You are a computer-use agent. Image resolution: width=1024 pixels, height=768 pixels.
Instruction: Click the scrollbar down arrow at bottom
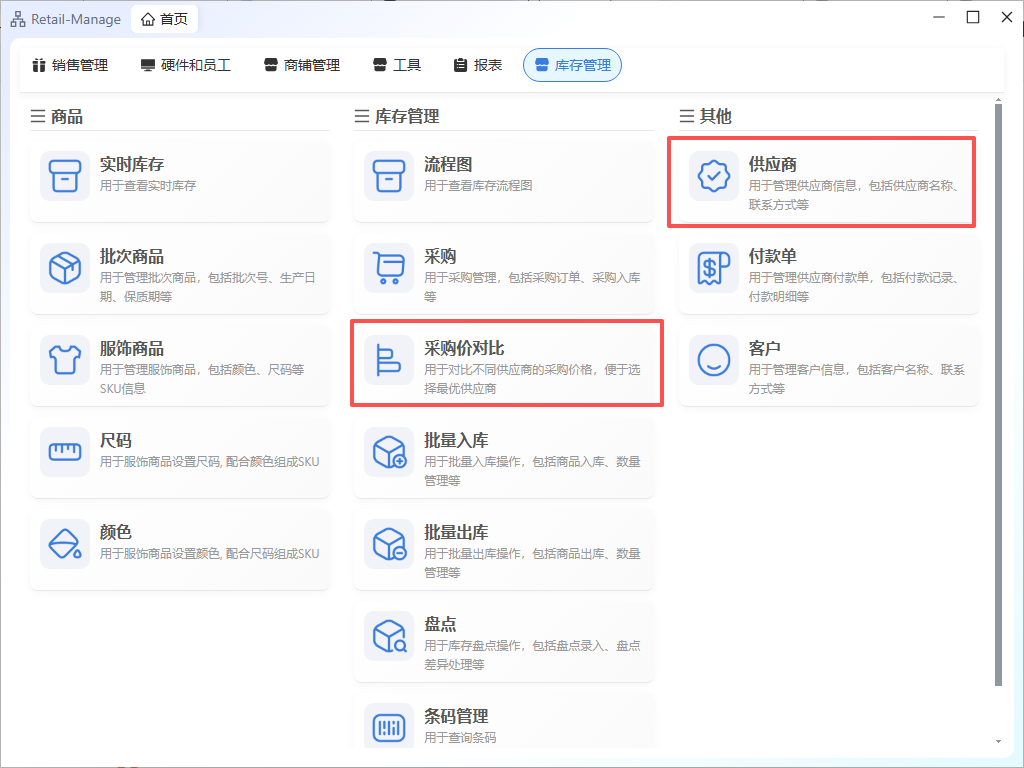997,741
